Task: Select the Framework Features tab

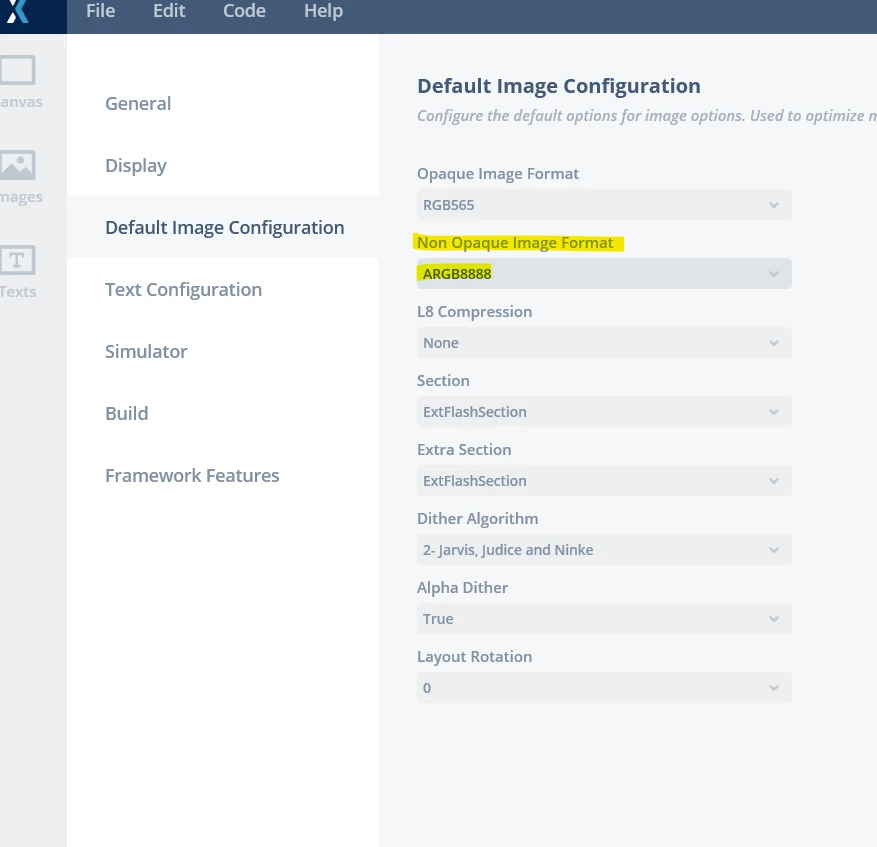Action: pos(223,476)
